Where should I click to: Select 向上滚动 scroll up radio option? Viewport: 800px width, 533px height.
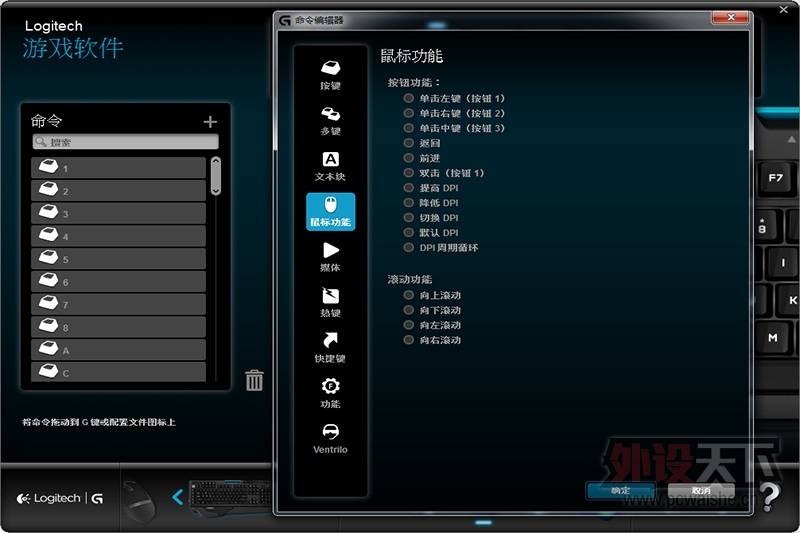408,296
